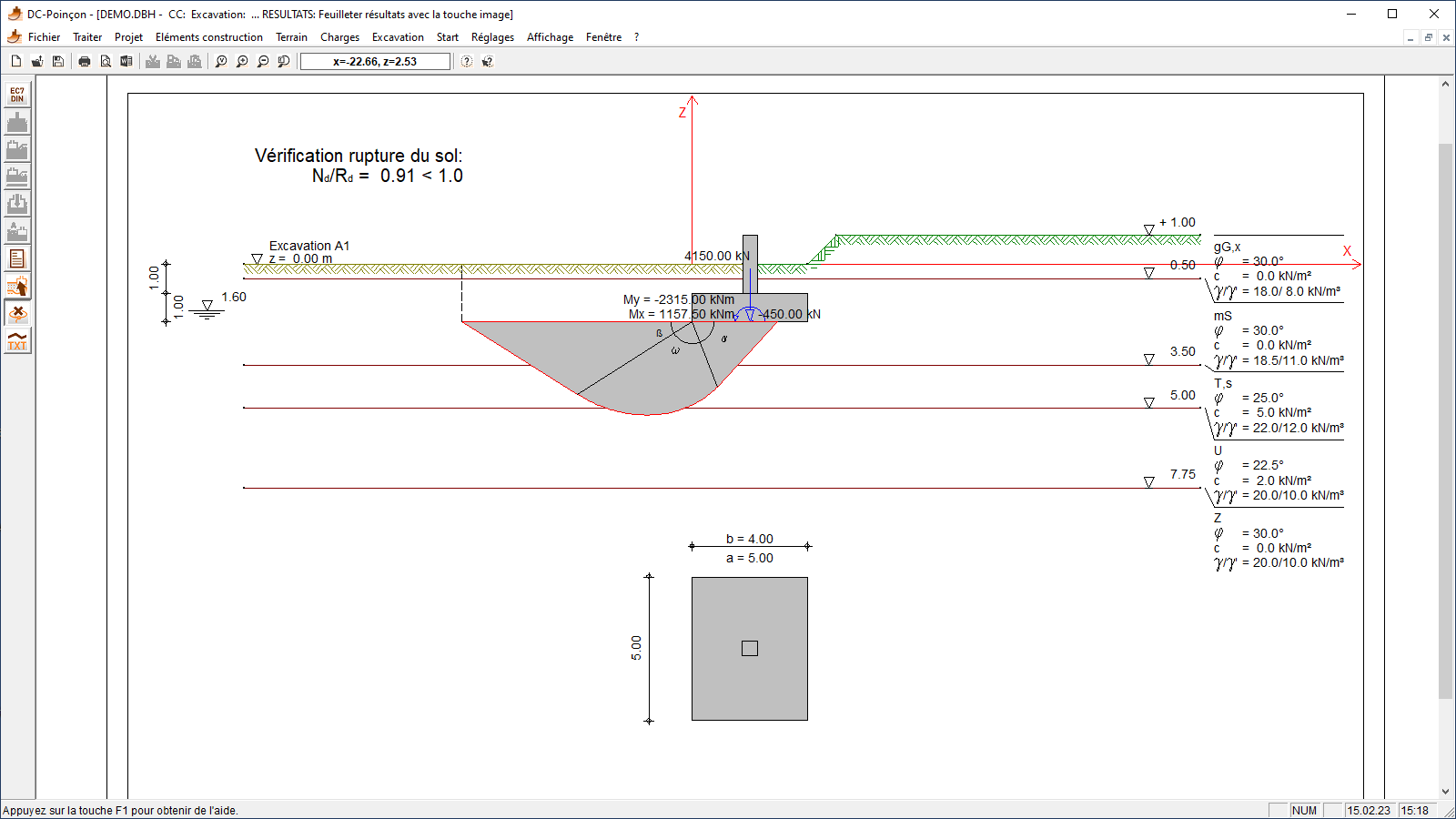Open the Fichier menu
The image size is (1456, 819).
click(44, 37)
